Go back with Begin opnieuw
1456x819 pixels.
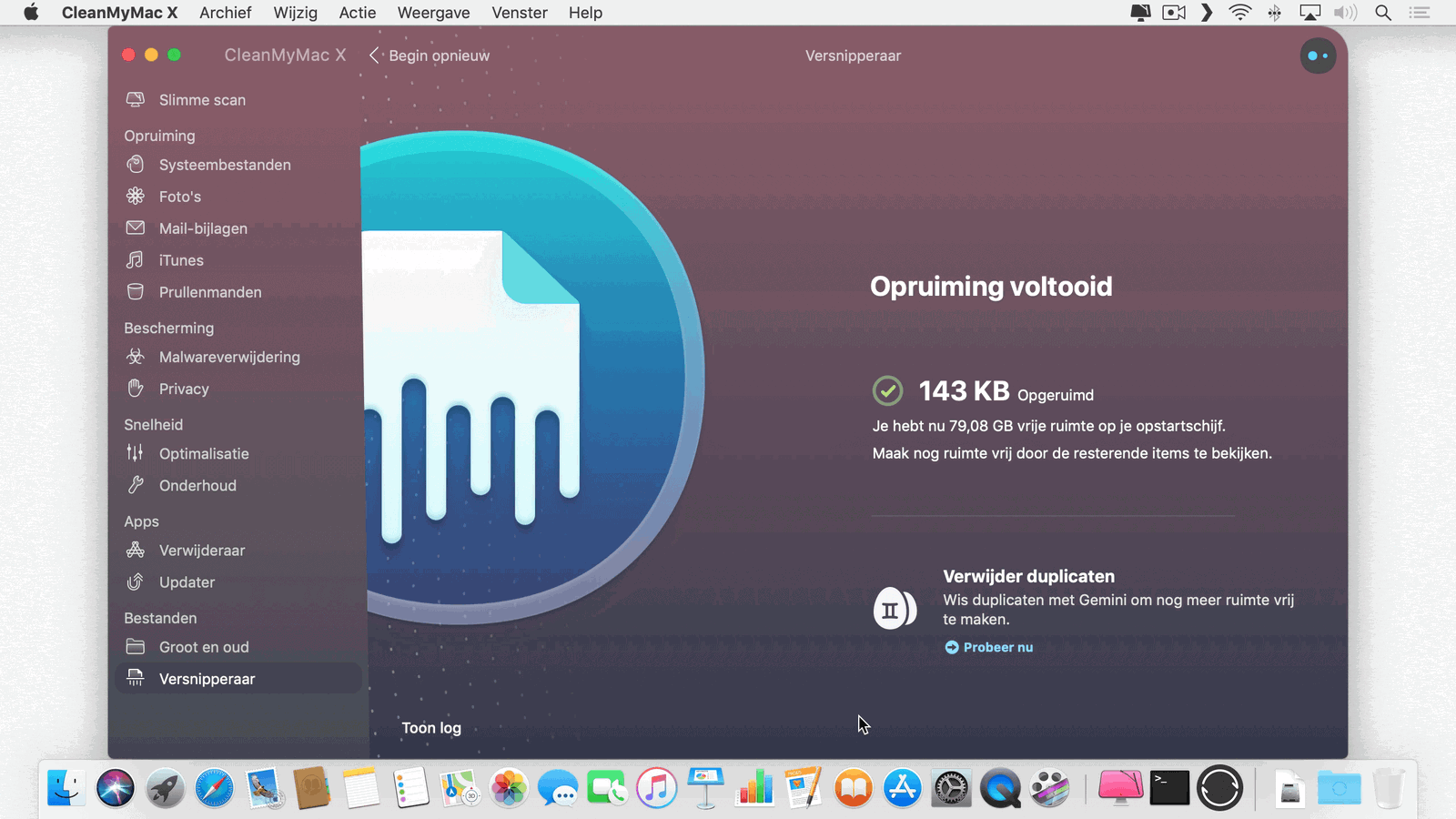click(x=430, y=56)
